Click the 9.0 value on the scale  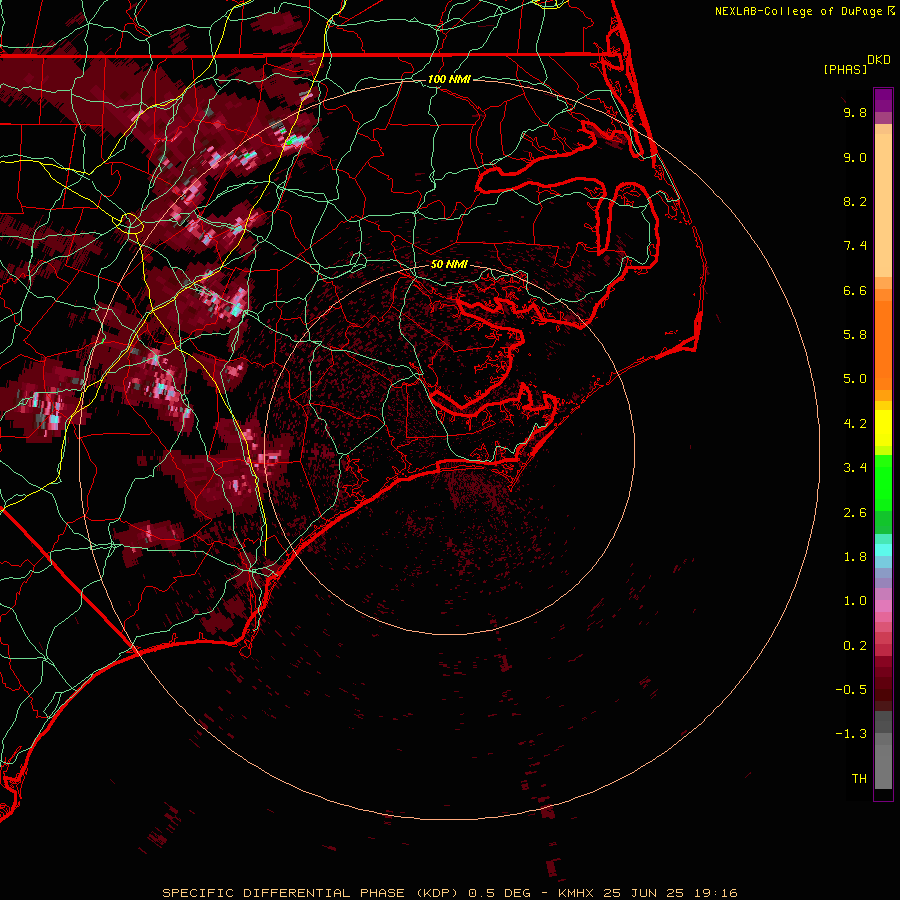[x=855, y=157]
